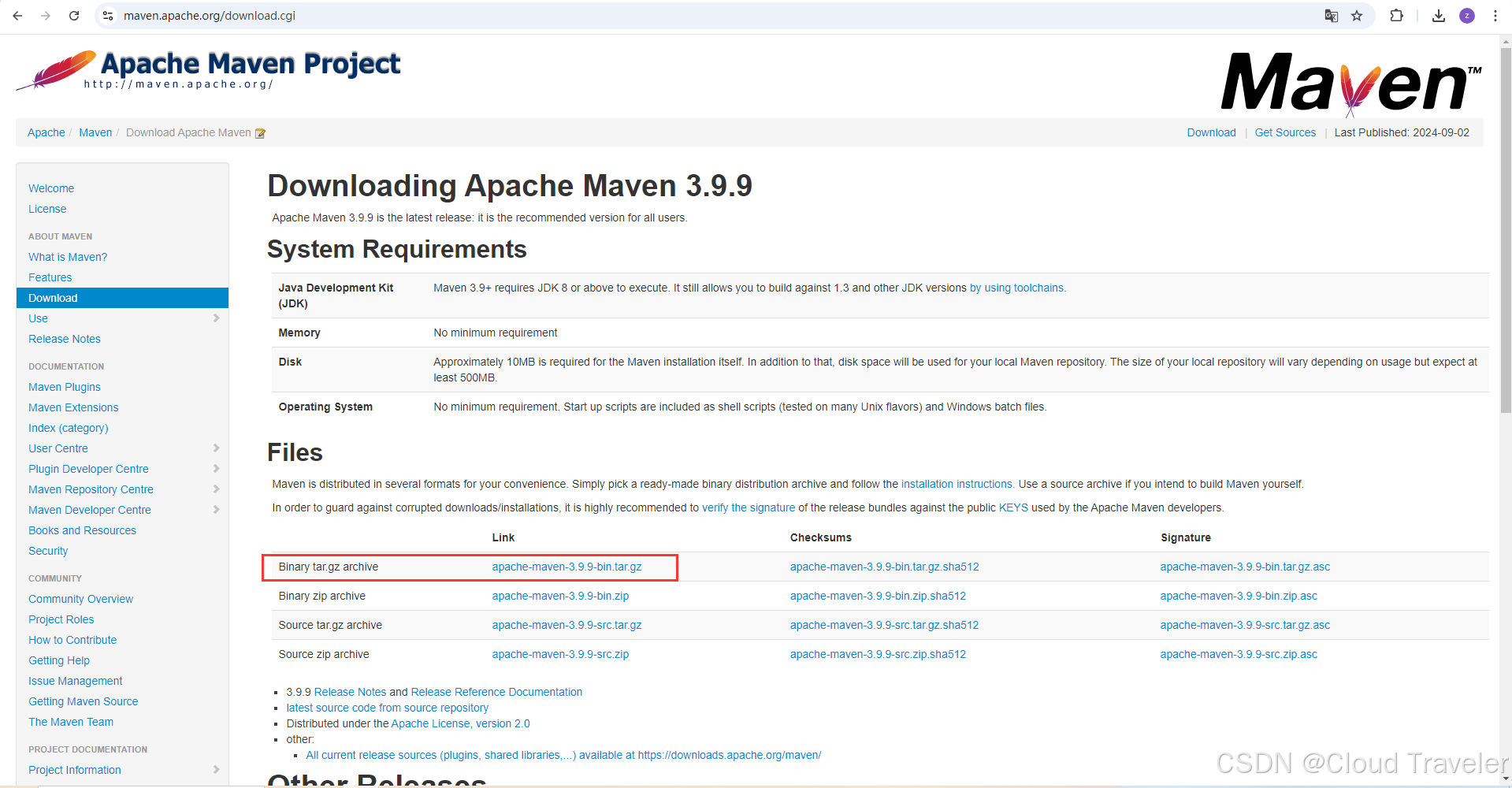Open apache-maven-3.9.9-bin.tar.gz.sha512 checksum
The width and height of the screenshot is (1512, 788).
884,567
